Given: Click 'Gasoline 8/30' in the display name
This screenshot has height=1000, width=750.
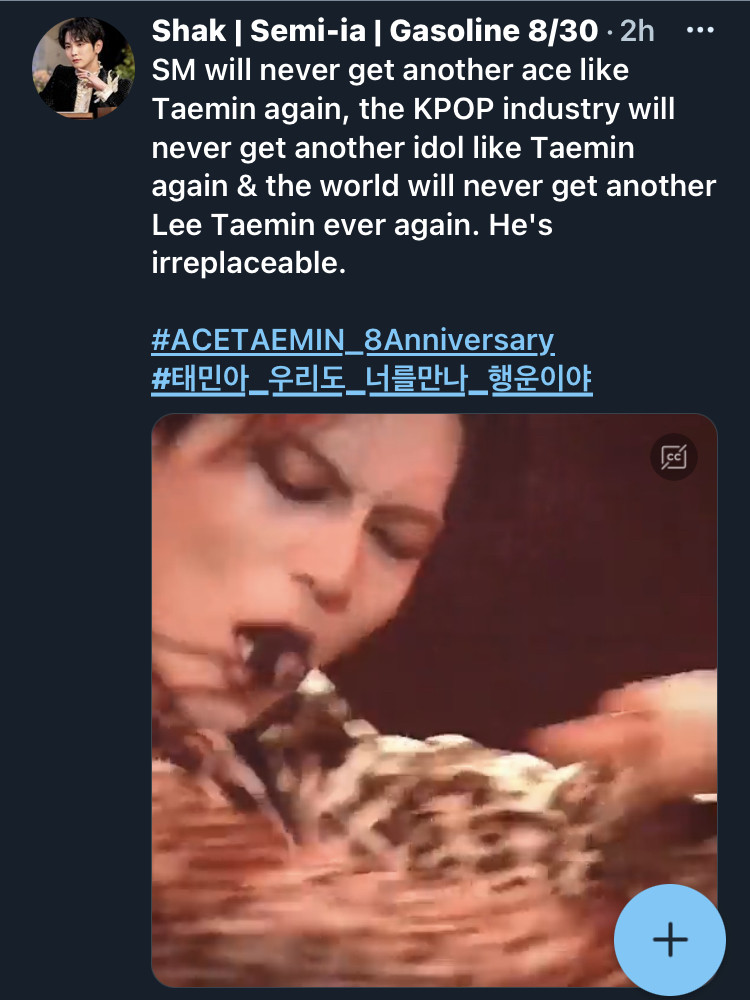Looking at the screenshot, I should tap(494, 30).
